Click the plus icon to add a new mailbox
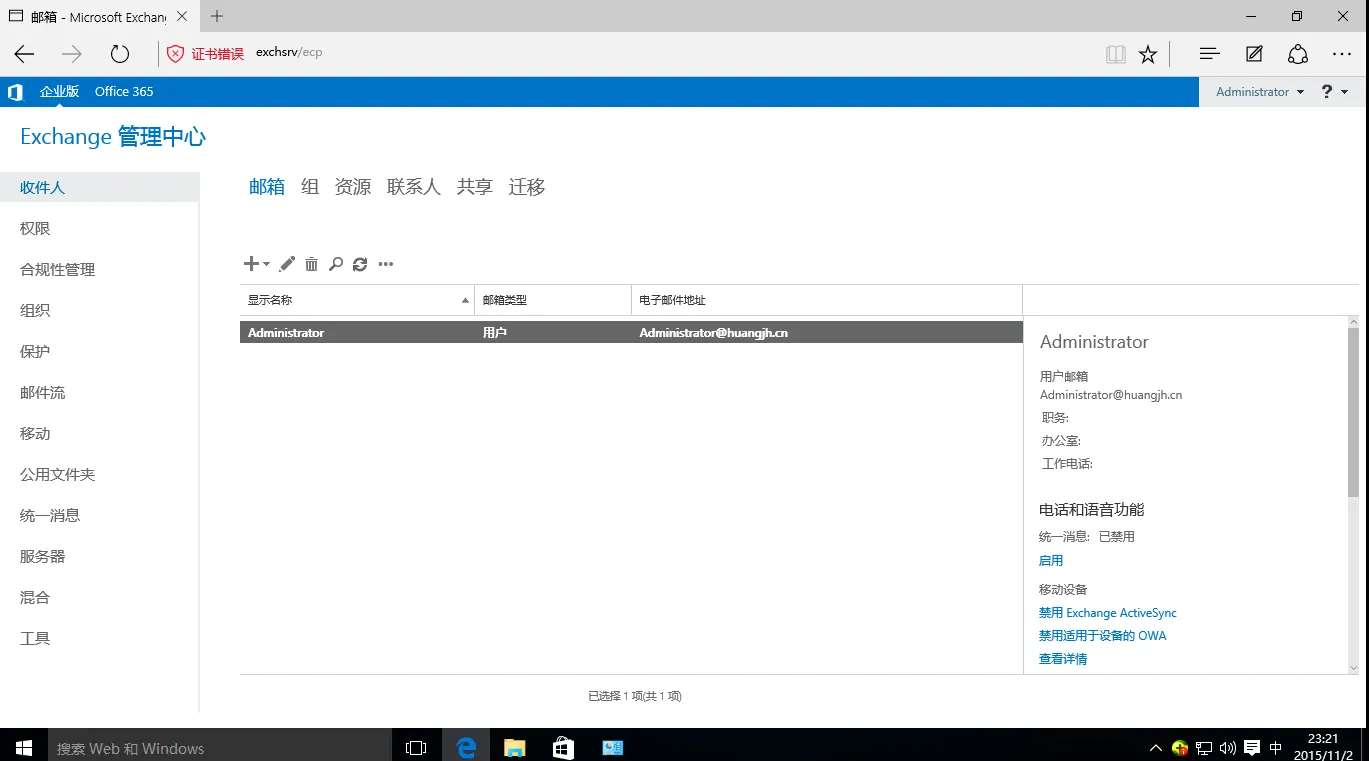 tap(251, 264)
